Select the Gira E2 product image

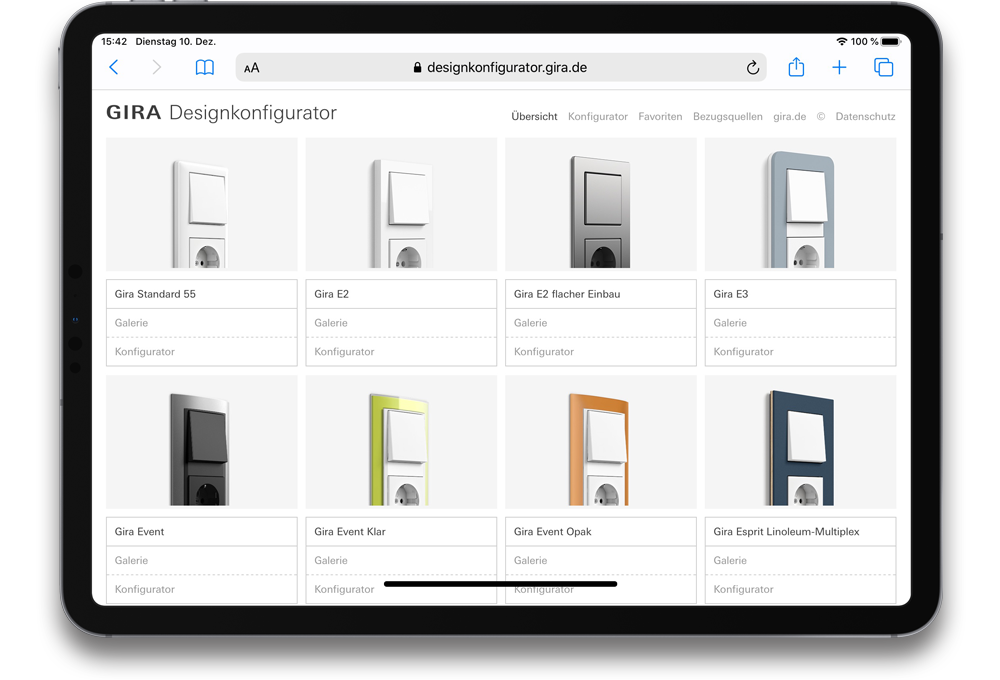pos(401,204)
